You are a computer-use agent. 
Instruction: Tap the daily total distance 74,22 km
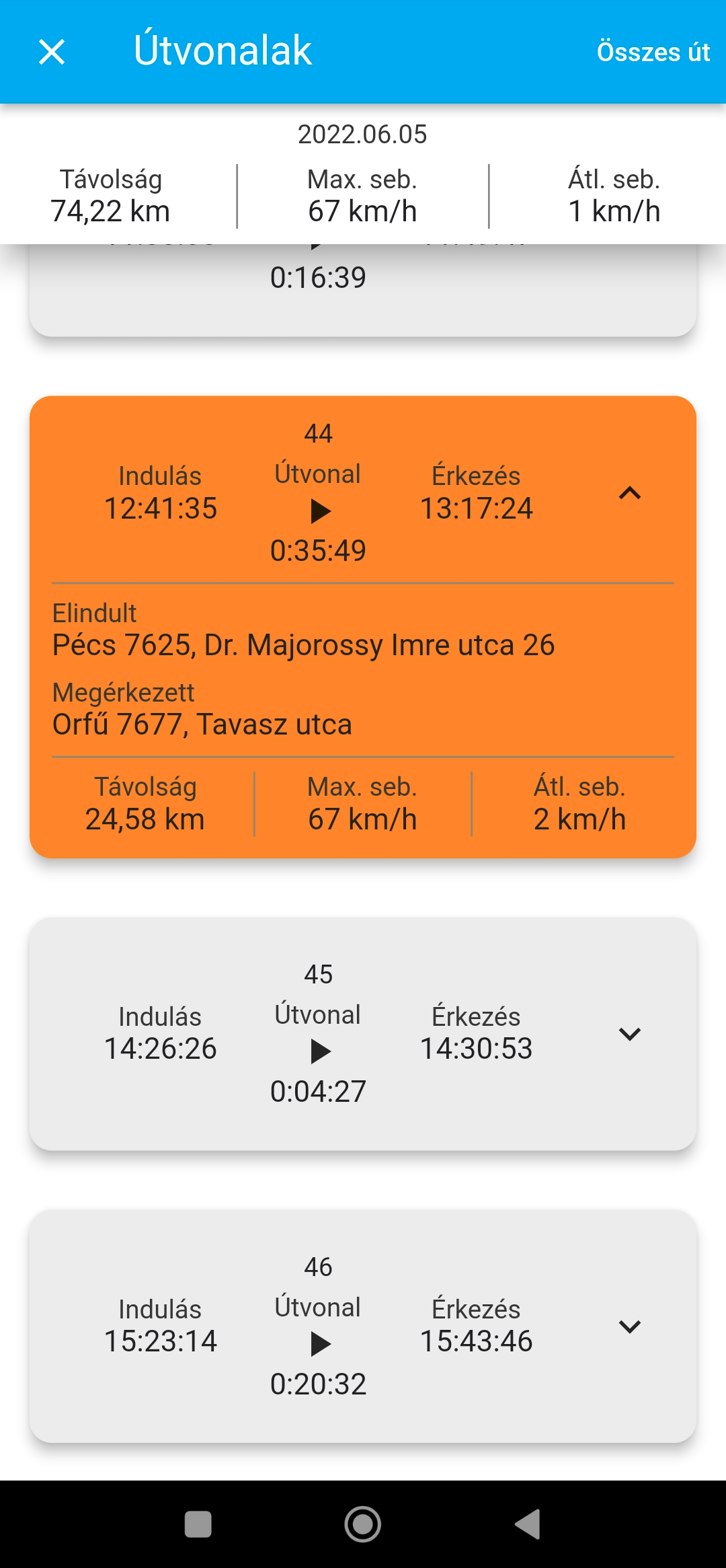coord(111,211)
